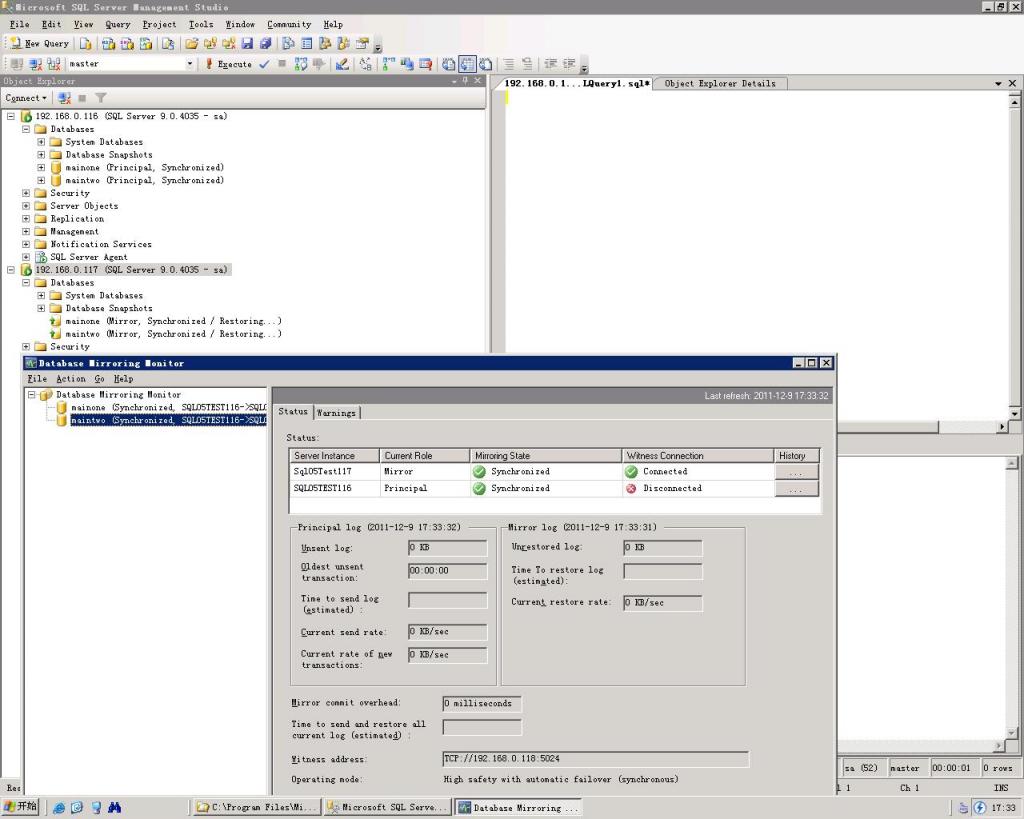Click Include Actual Execution Plan icon
This screenshot has height=819, width=1024.
389,64
